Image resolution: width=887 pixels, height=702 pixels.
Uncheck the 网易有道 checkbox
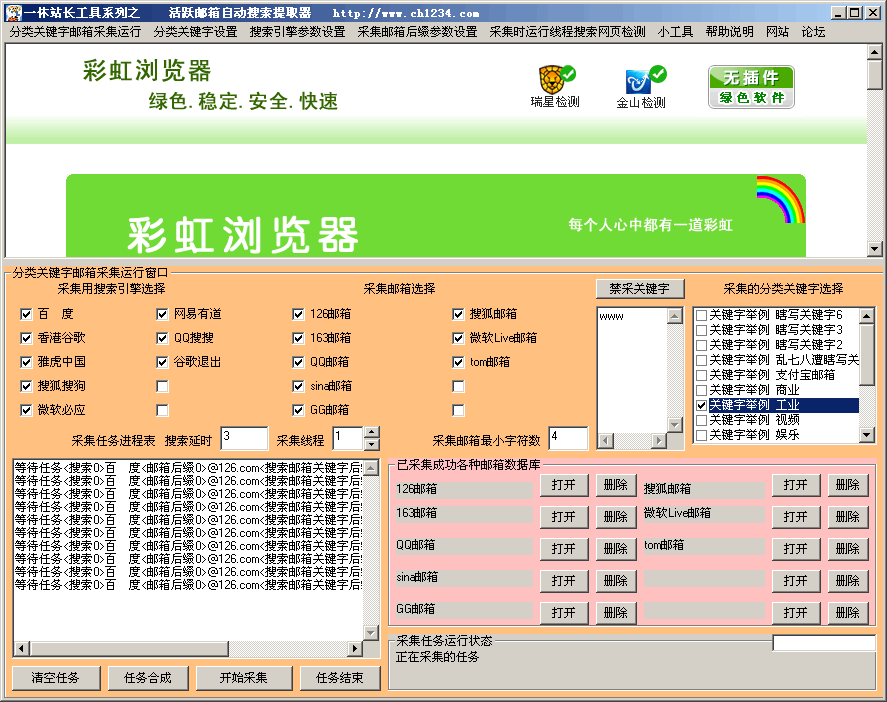162,314
